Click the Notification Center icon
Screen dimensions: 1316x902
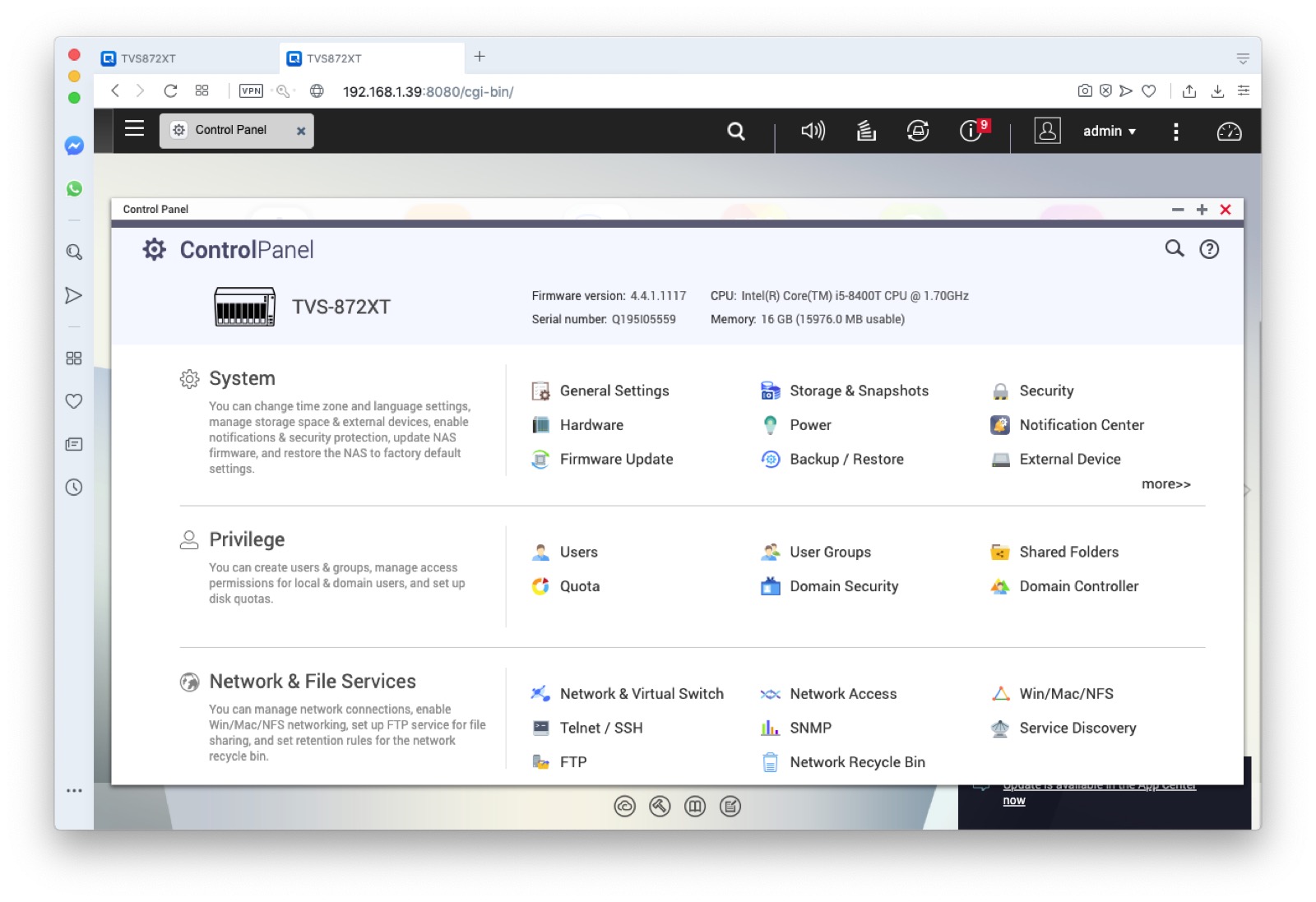click(x=1000, y=425)
